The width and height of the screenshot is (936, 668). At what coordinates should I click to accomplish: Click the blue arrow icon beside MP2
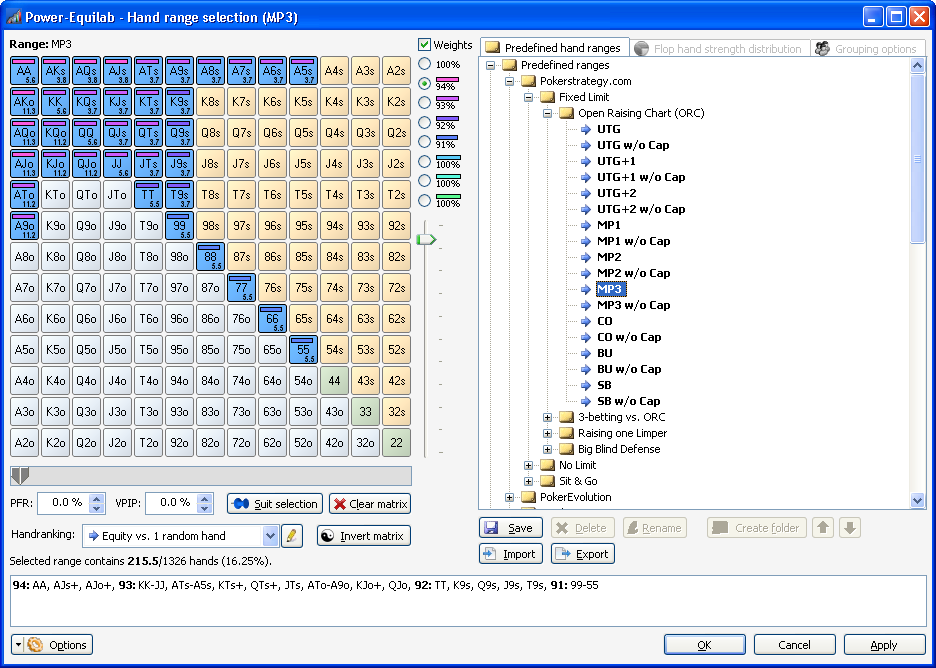[x=586, y=257]
